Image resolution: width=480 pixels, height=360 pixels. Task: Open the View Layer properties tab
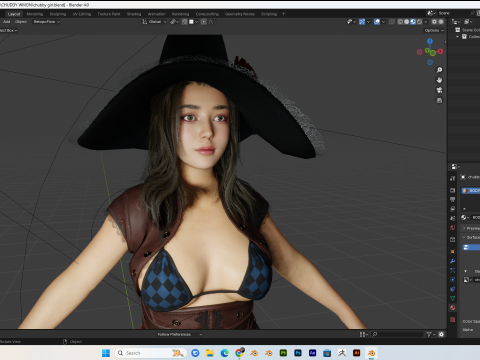452,209
